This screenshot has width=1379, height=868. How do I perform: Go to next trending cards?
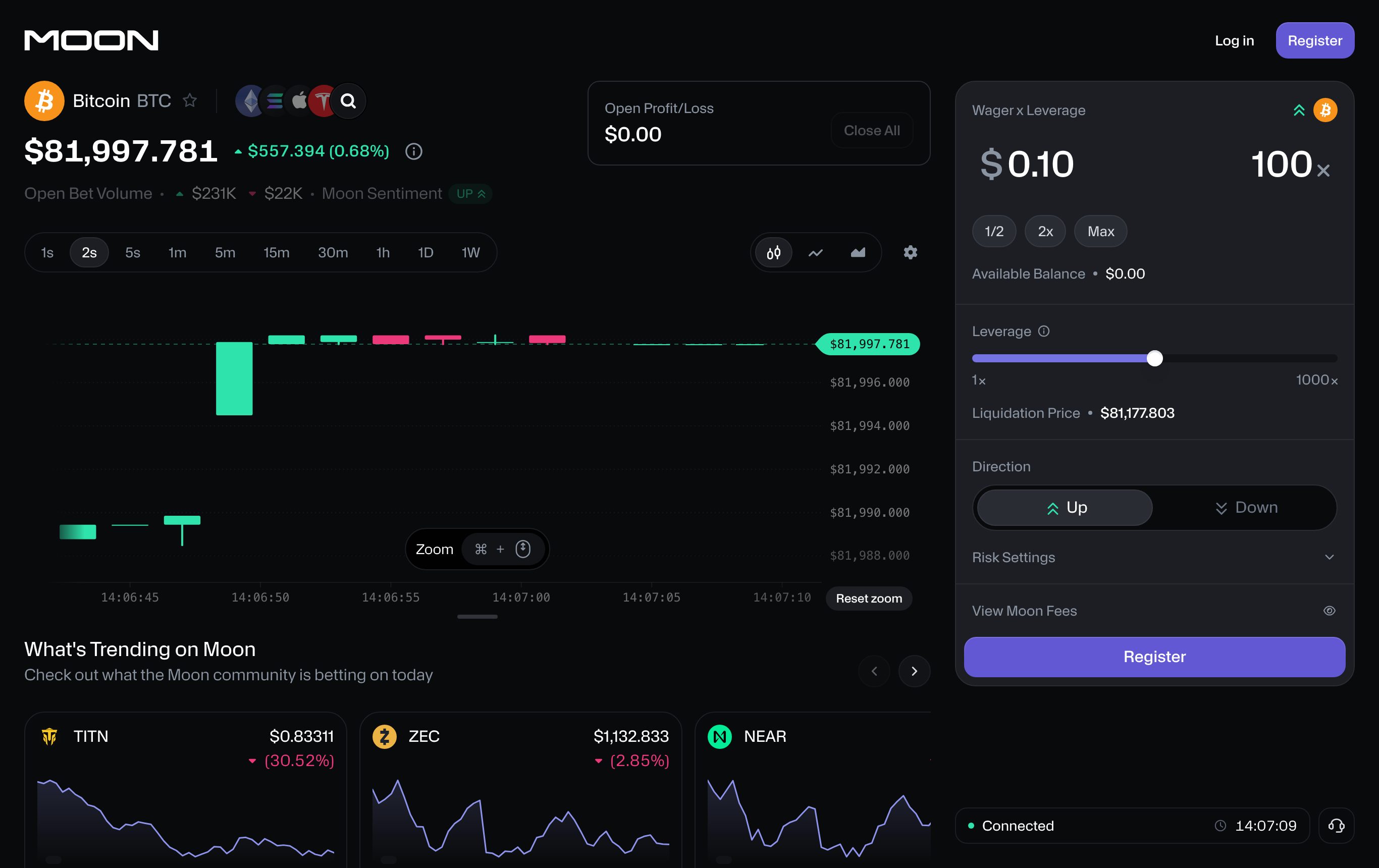915,671
